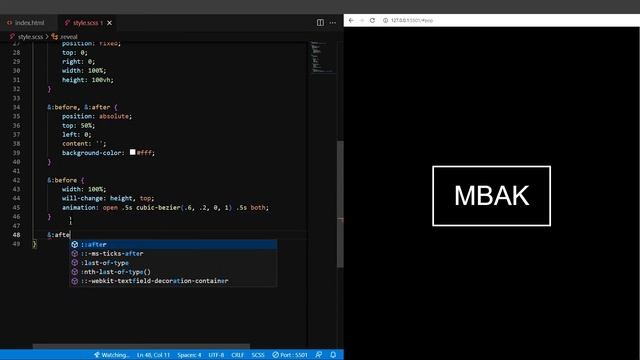This screenshot has width=640, height=360.
Task: Click 'left: 0;' code line
Action: [x=77, y=135]
